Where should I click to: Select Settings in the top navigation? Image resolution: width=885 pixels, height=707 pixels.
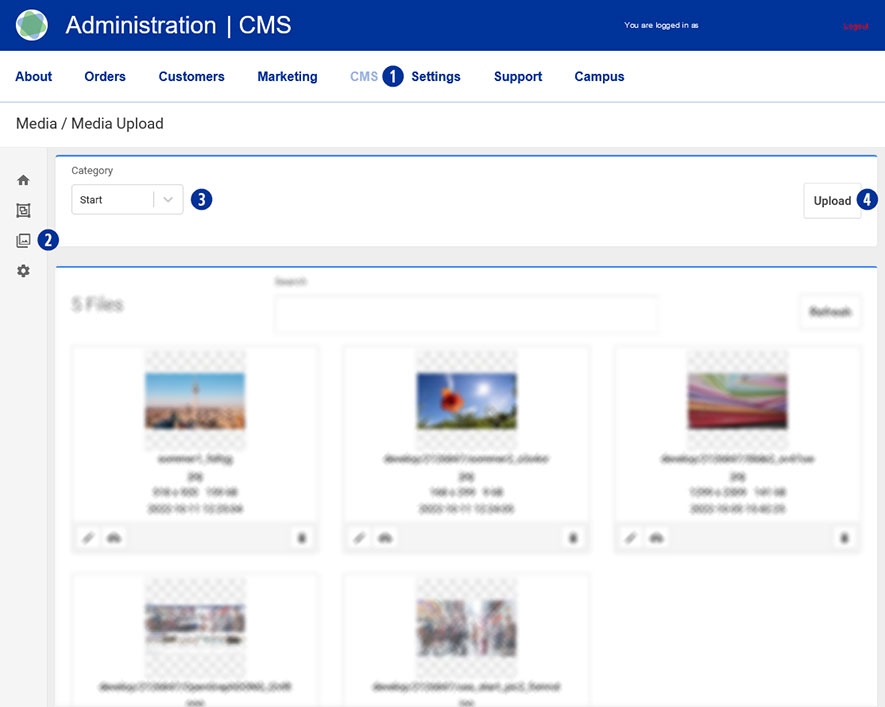point(436,77)
